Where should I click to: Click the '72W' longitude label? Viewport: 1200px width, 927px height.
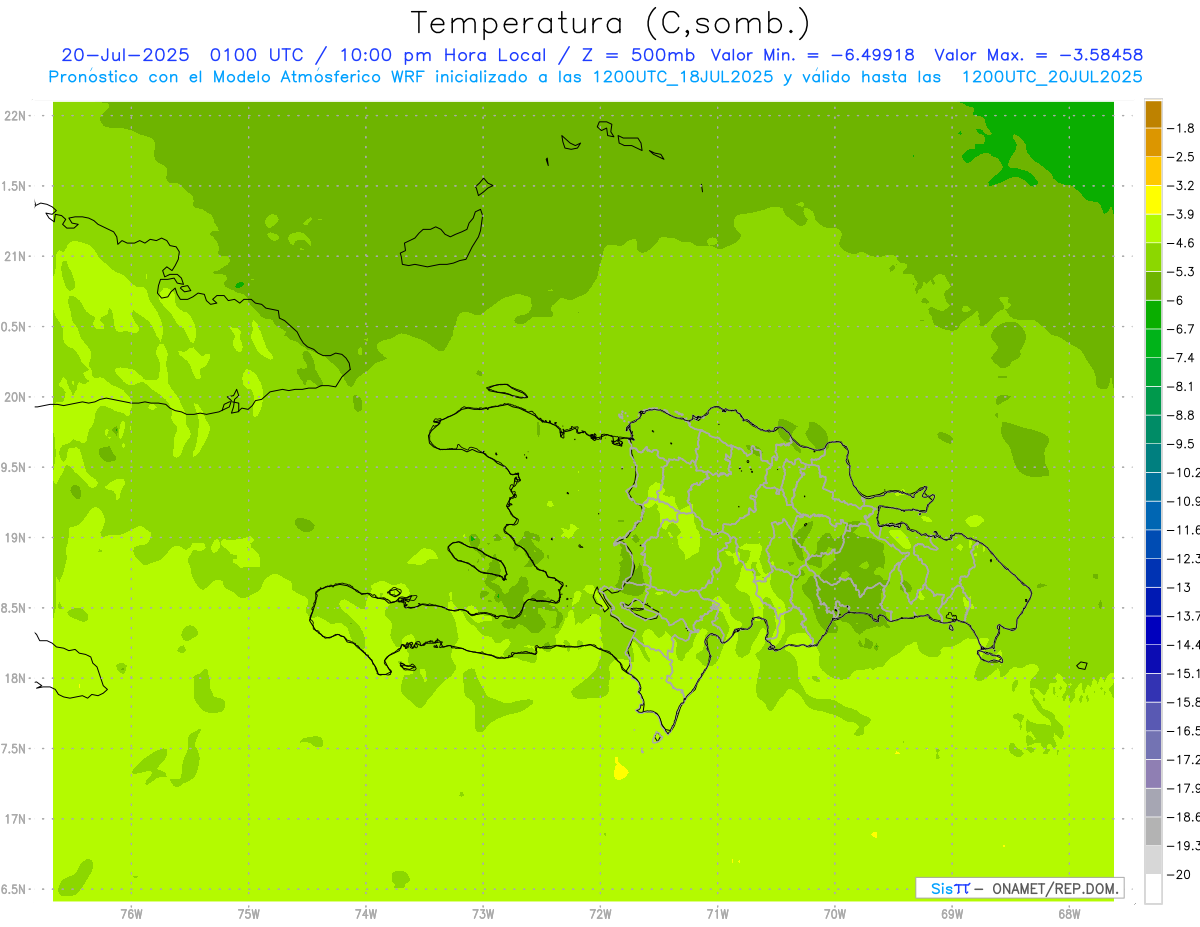pos(600,914)
